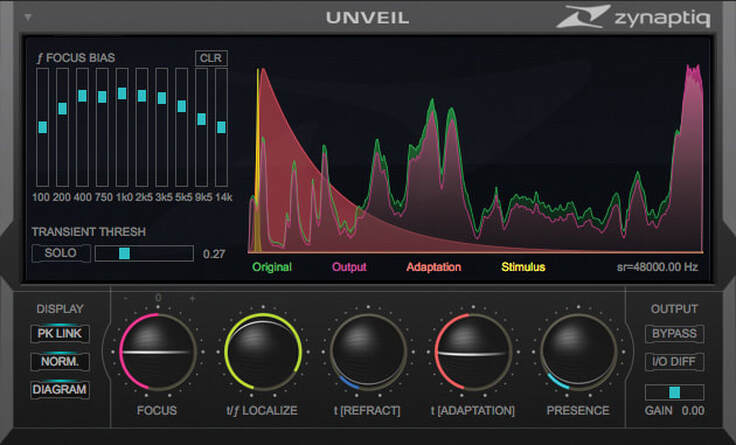Viewport: 736px width, 445px height.
Task: Toggle the DIAGRAM display button
Action: tap(60, 390)
